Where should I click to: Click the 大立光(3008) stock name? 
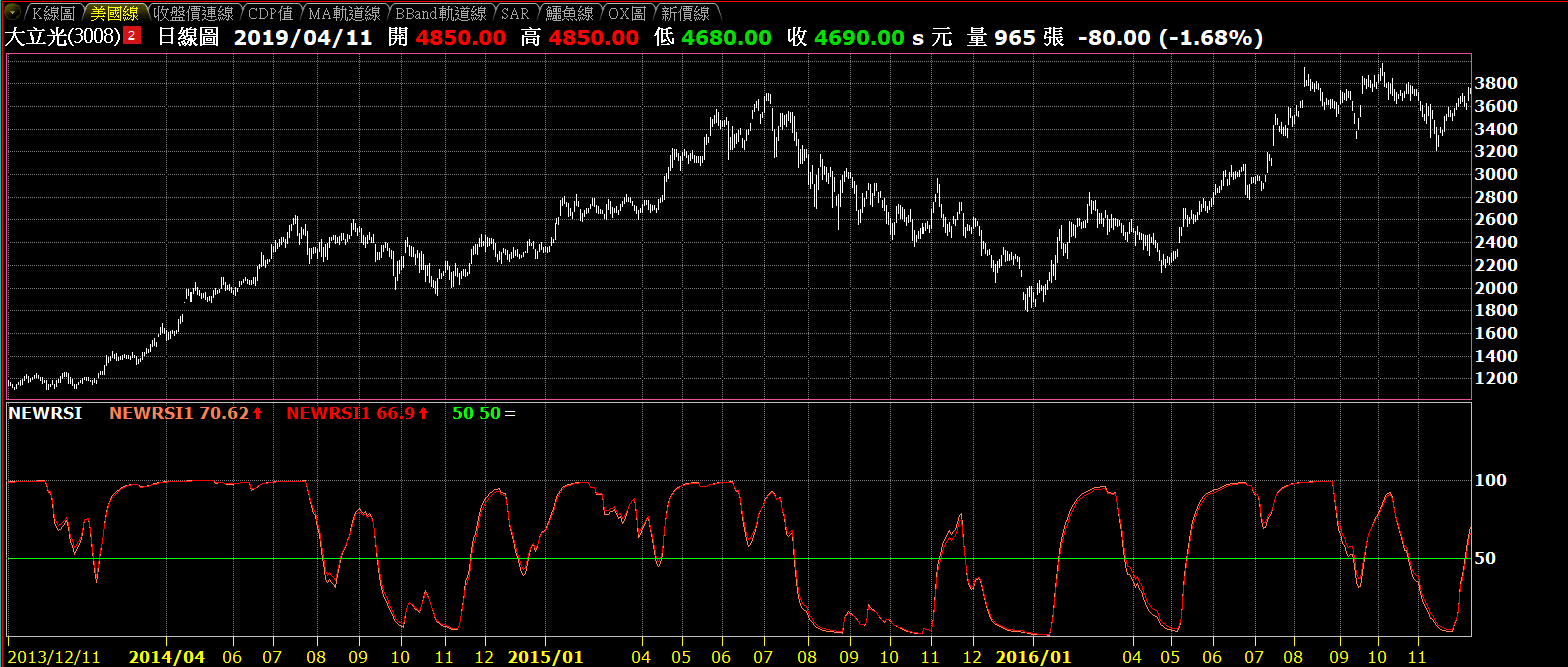tap(63, 38)
